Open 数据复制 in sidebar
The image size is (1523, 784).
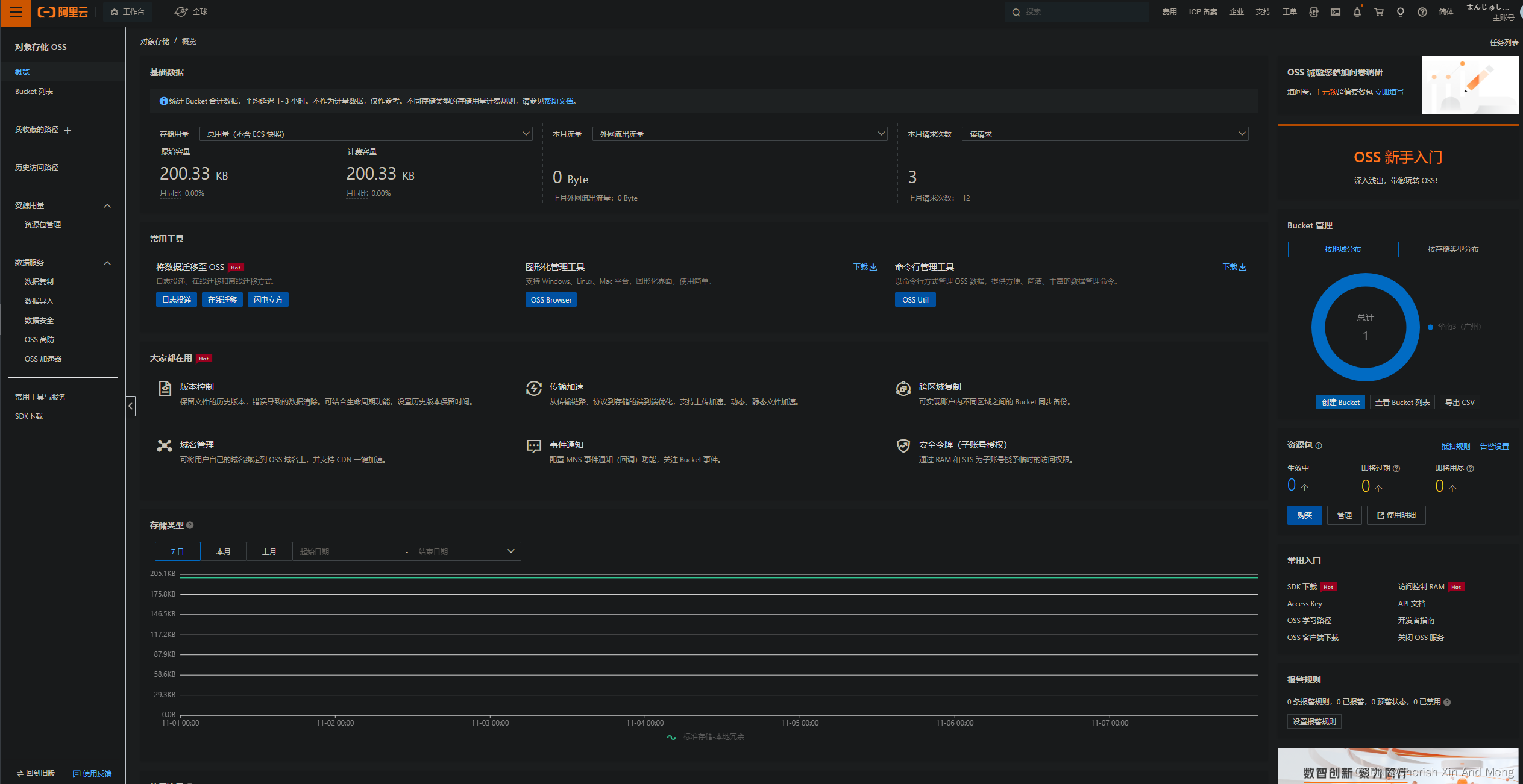(39, 282)
